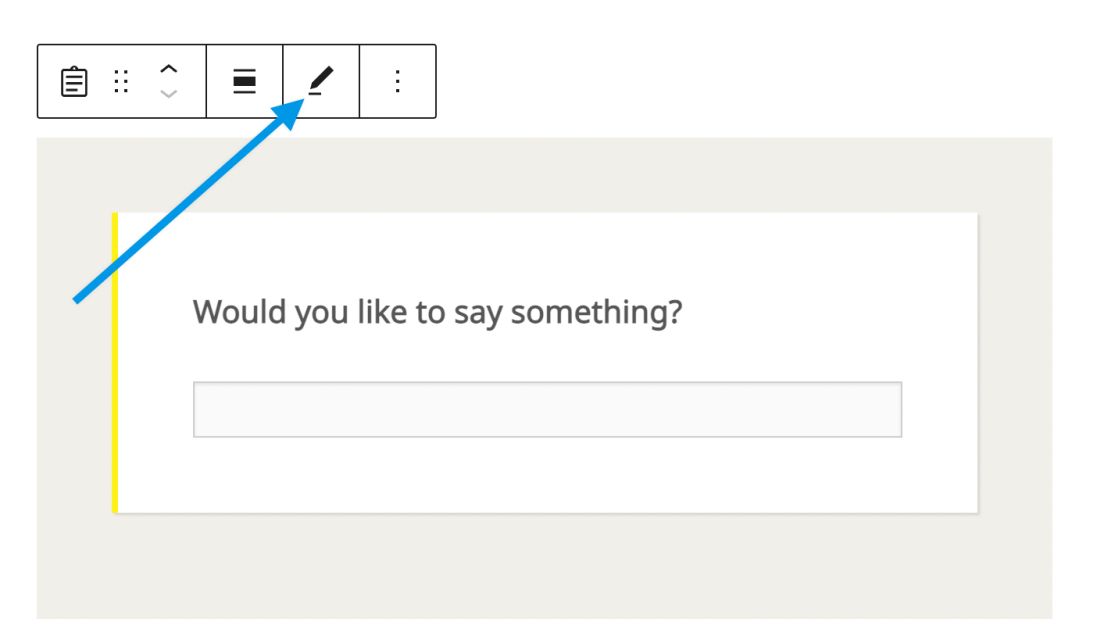Screen dimensions: 1097x619
Task: Click the gray strip above the form card
Action: [x=547, y=174]
